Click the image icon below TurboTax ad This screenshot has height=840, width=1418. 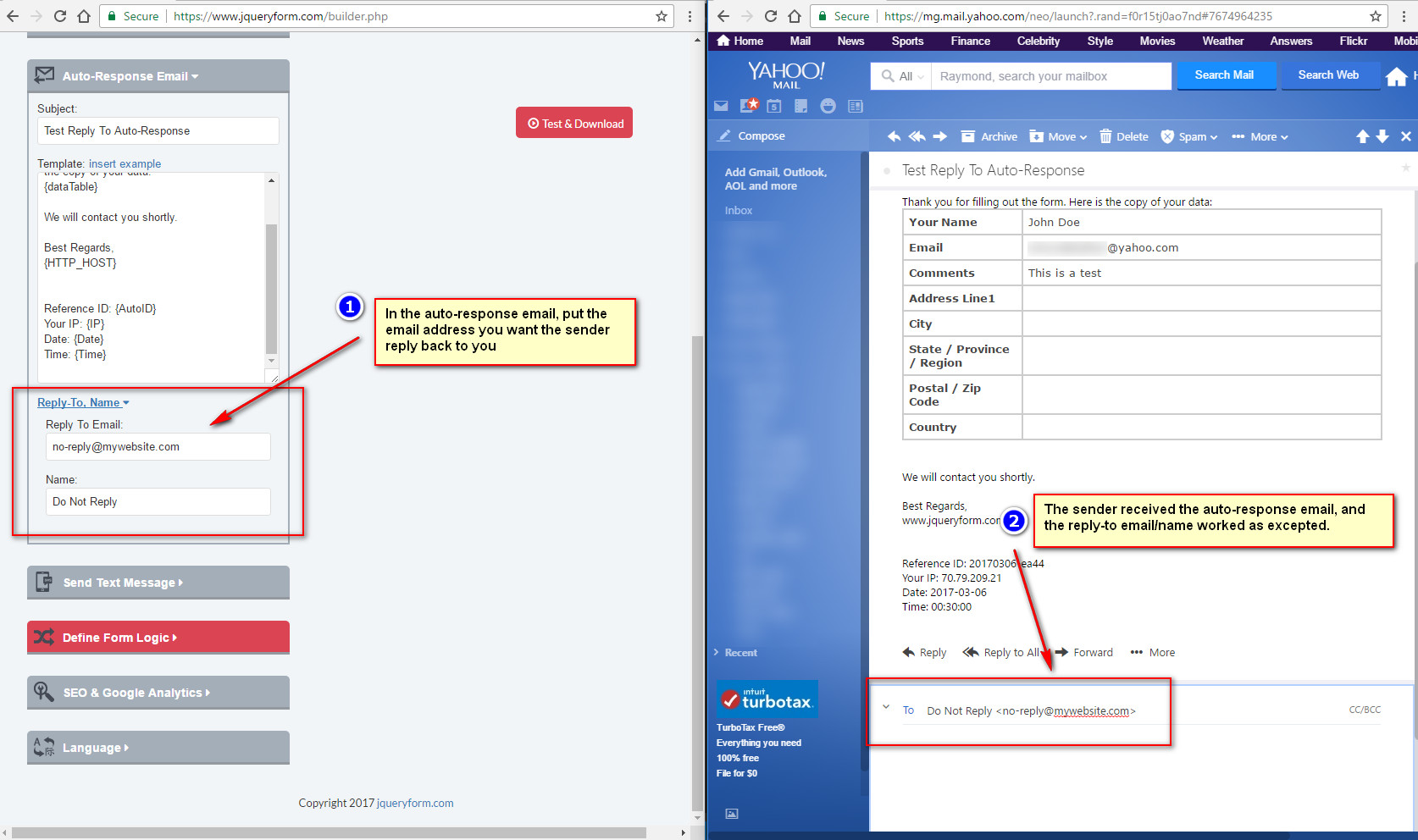coord(732,814)
